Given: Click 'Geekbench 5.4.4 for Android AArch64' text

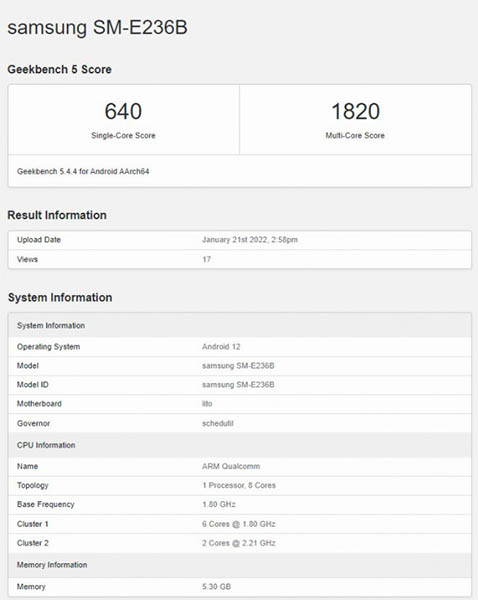Looking at the screenshot, I should pyautogui.click(x=83, y=171).
